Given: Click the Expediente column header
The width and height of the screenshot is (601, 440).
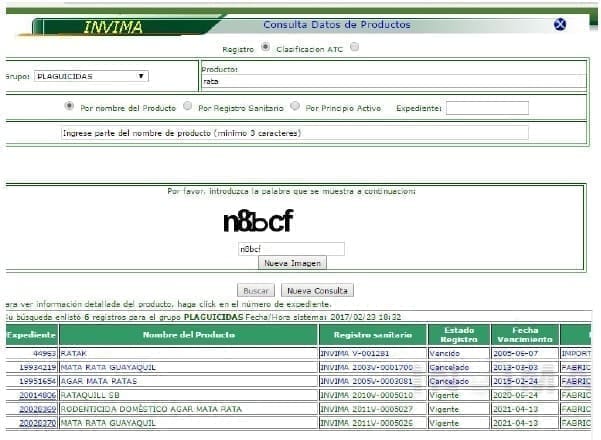Looking at the screenshot, I should click(x=32, y=335).
